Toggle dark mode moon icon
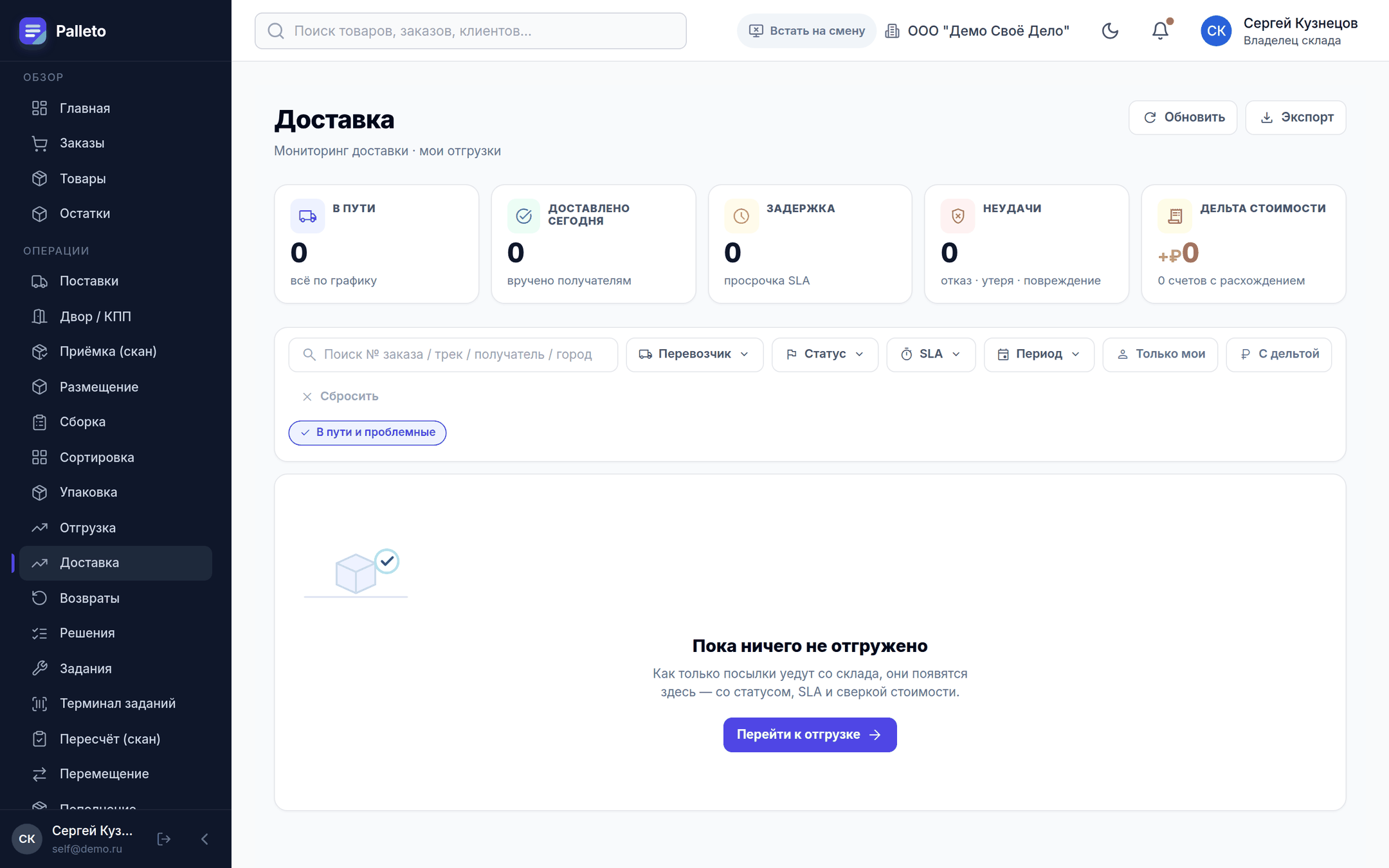1389x868 pixels. [1110, 31]
